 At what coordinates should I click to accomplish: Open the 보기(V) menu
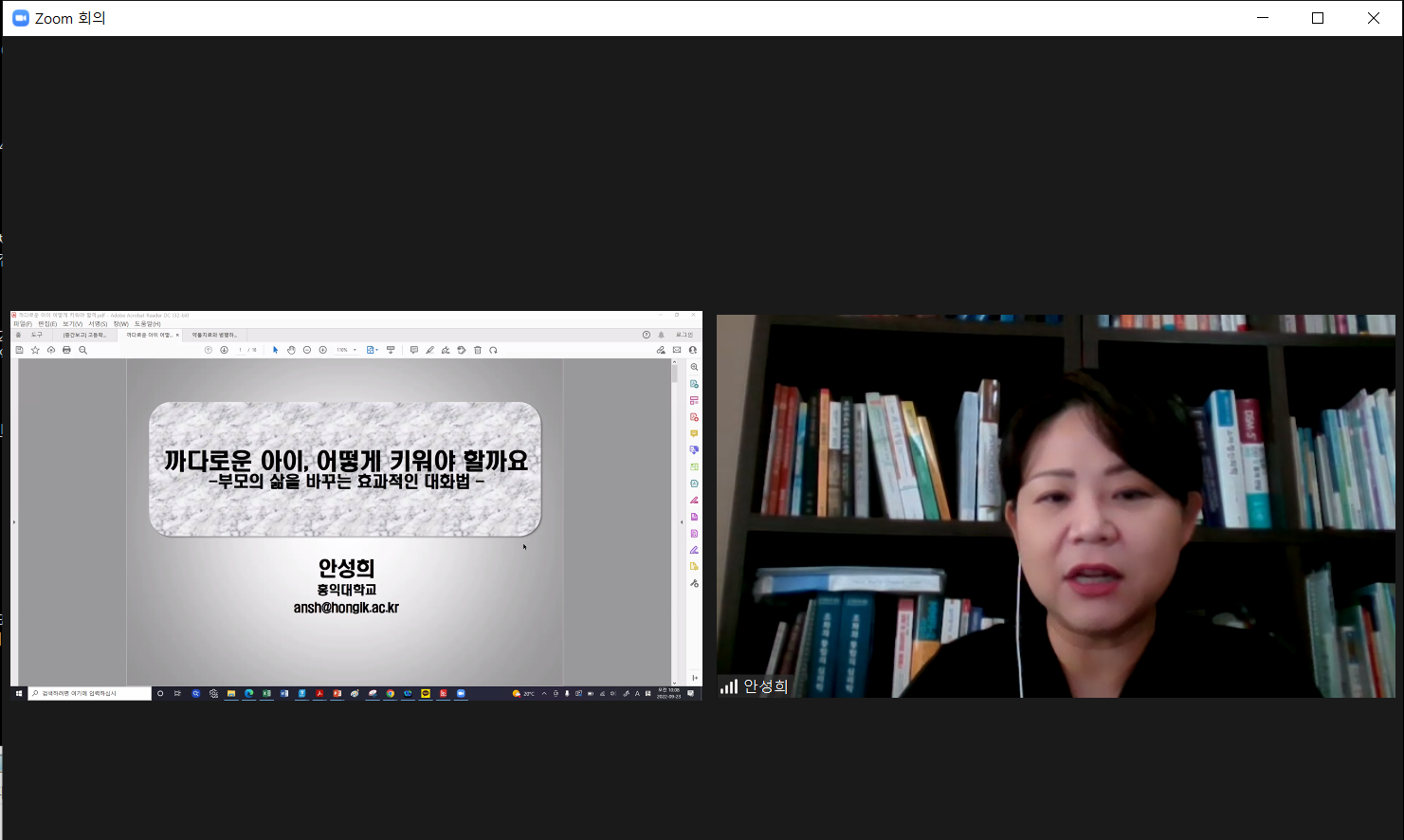(72, 324)
